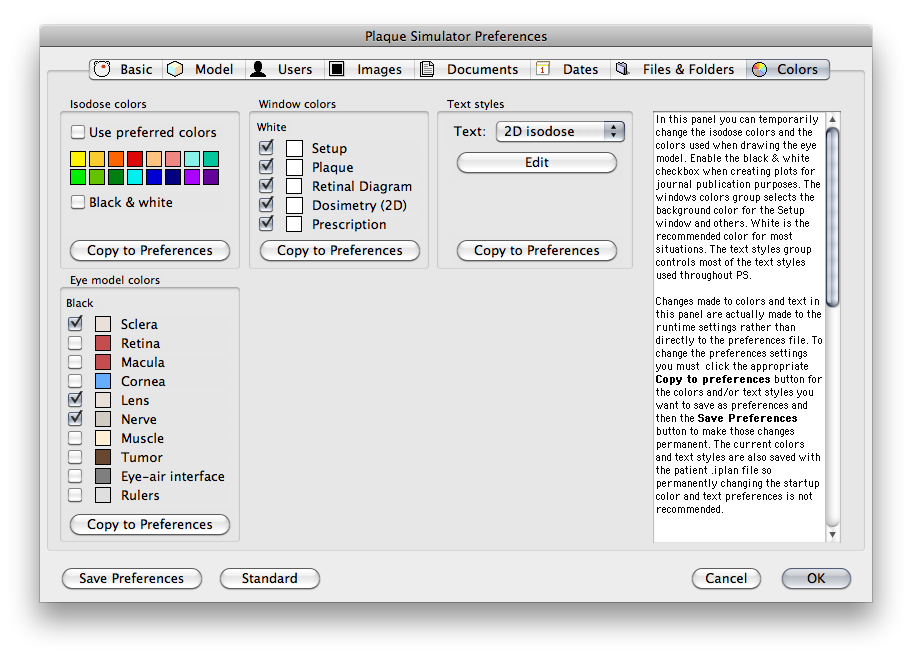This screenshot has width=912, height=657.
Task: Check the black Muscle checkbox
Action: click(75, 438)
